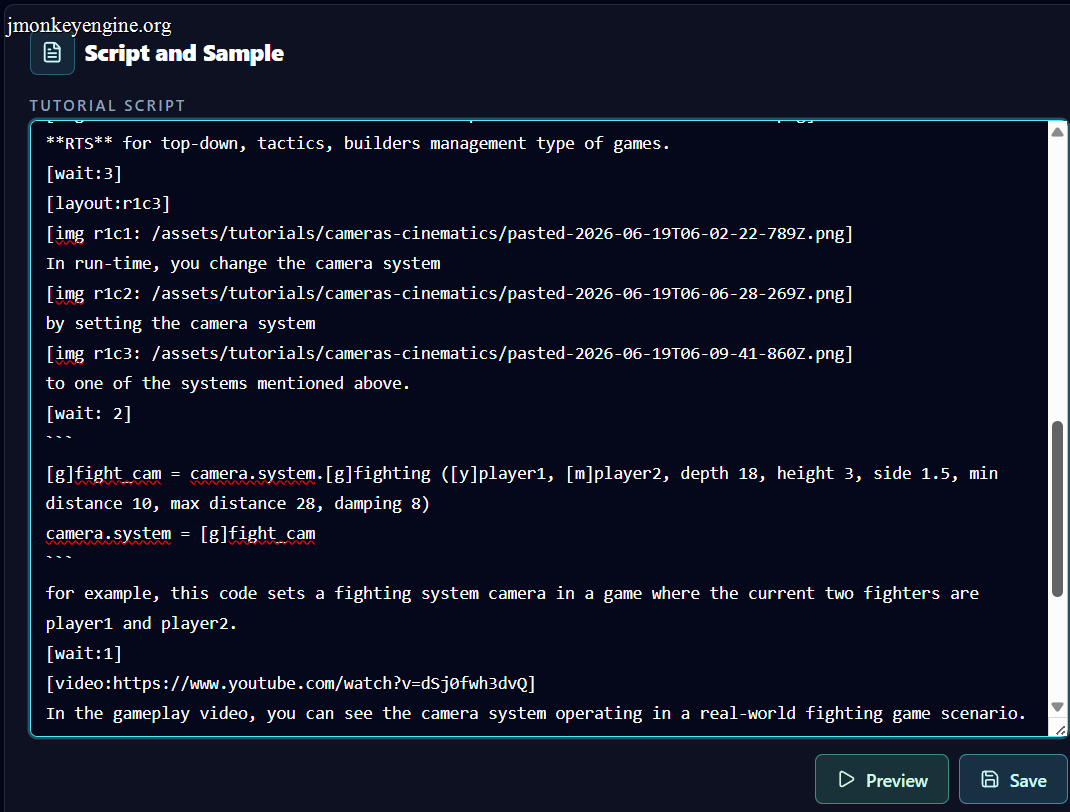Click the line starting "for example, this code sets"
Screen dimensions: 1070x812
pos(512,594)
